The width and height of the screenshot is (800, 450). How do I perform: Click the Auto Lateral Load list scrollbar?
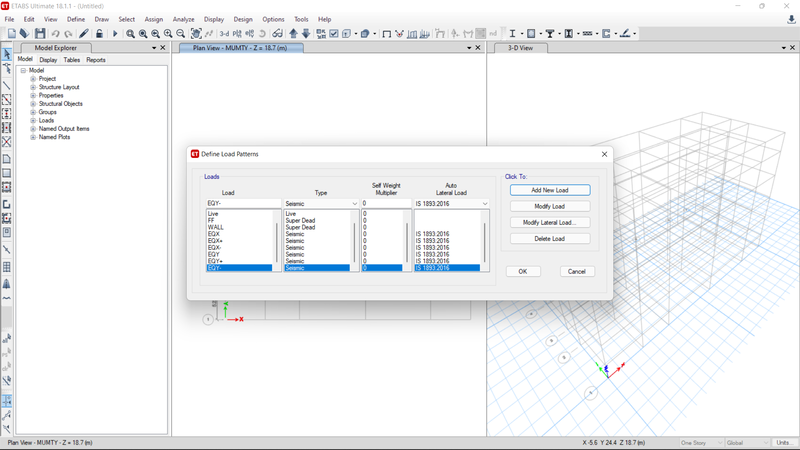485,241
